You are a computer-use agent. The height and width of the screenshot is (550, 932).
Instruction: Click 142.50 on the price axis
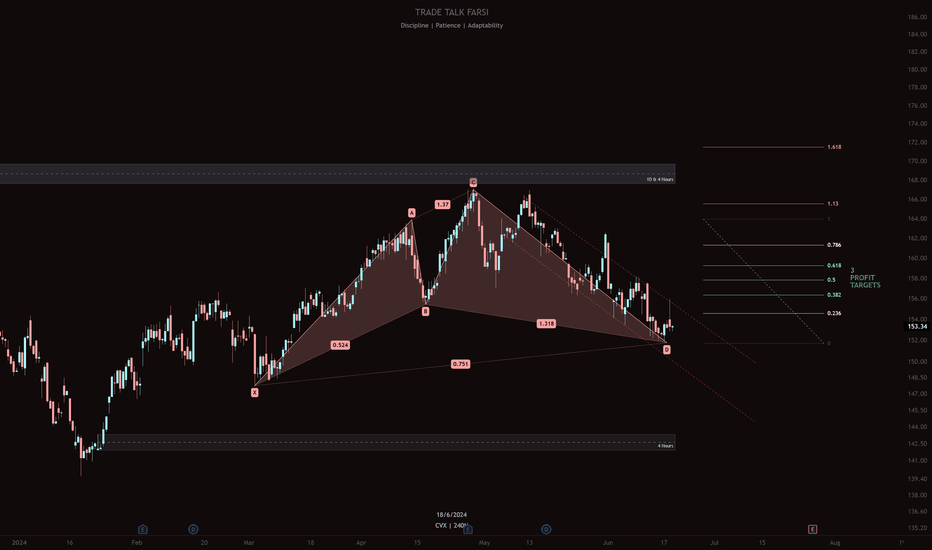coord(917,444)
